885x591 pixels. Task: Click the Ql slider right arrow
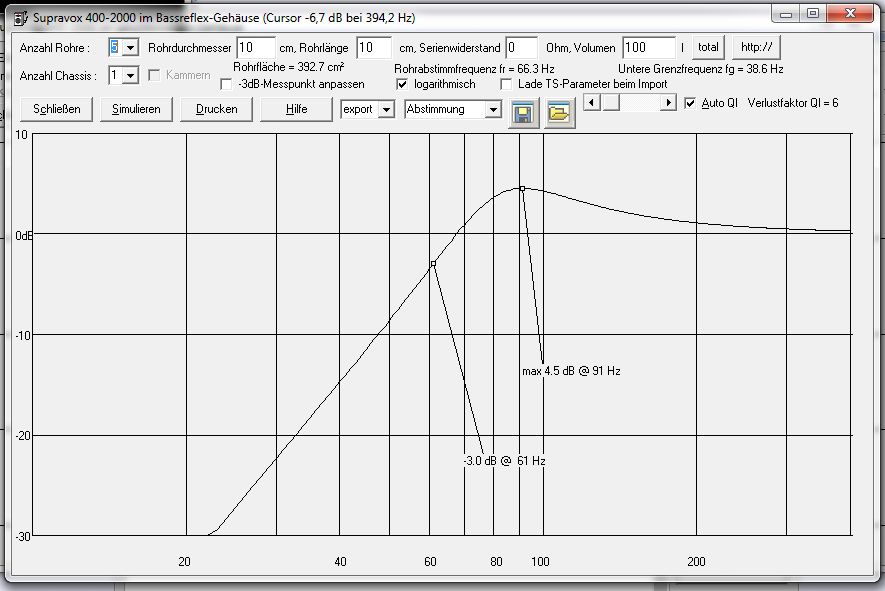[668, 103]
